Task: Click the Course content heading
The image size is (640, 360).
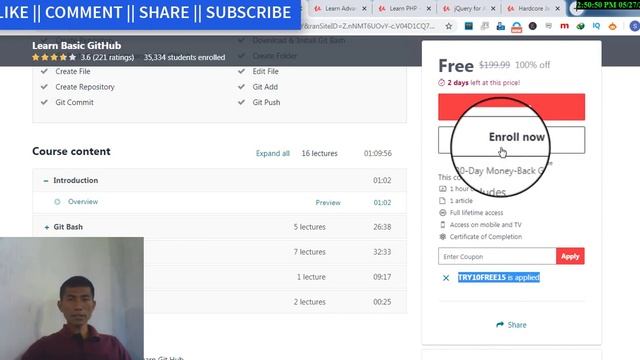Action: point(71,151)
